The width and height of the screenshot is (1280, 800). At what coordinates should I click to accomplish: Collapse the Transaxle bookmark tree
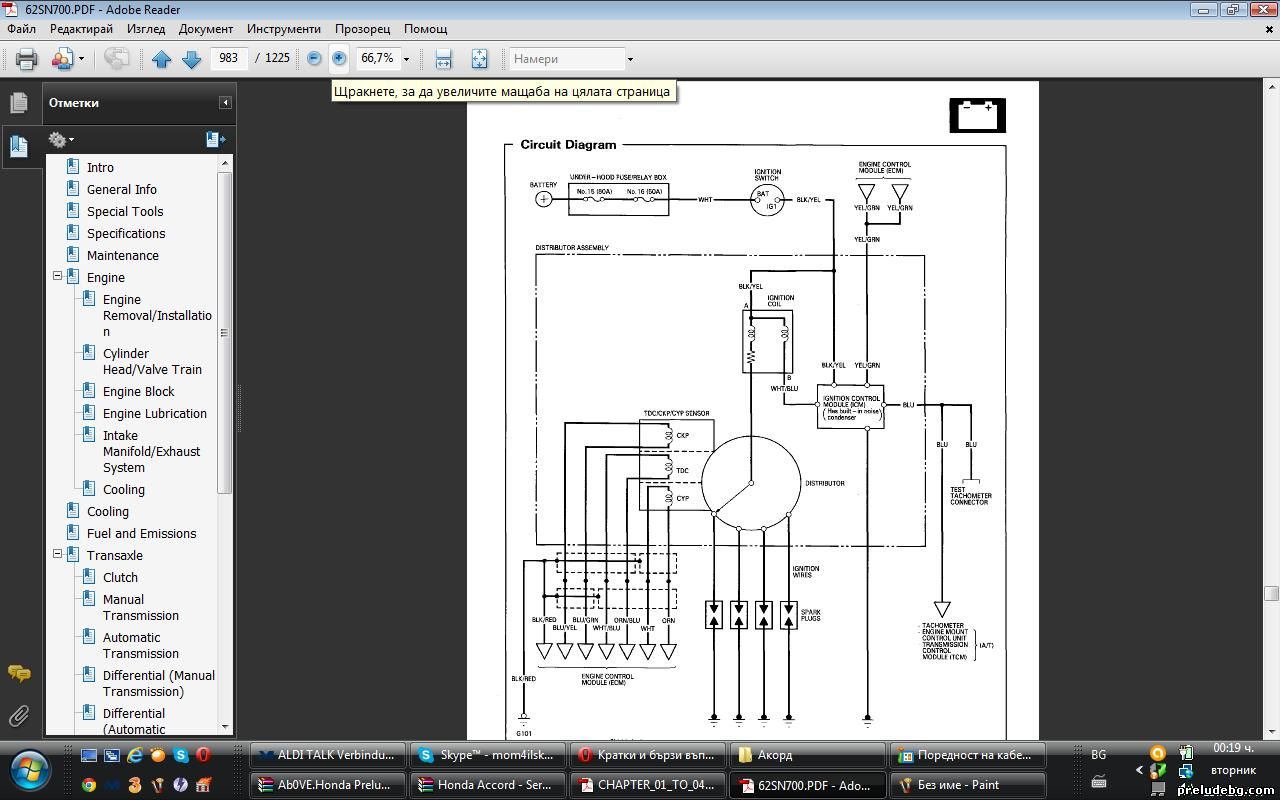tap(57, 555)
